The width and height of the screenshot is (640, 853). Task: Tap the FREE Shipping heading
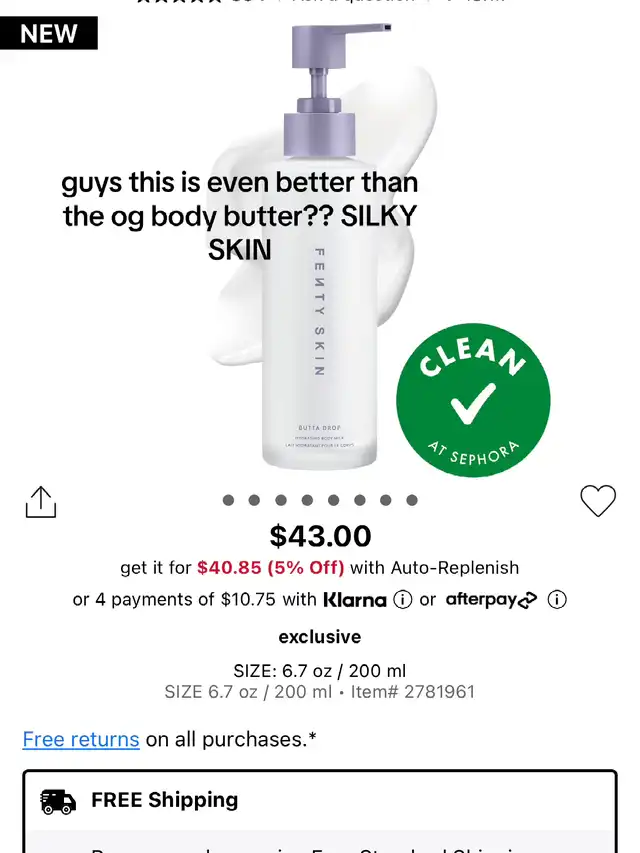(x=165, y=800)
